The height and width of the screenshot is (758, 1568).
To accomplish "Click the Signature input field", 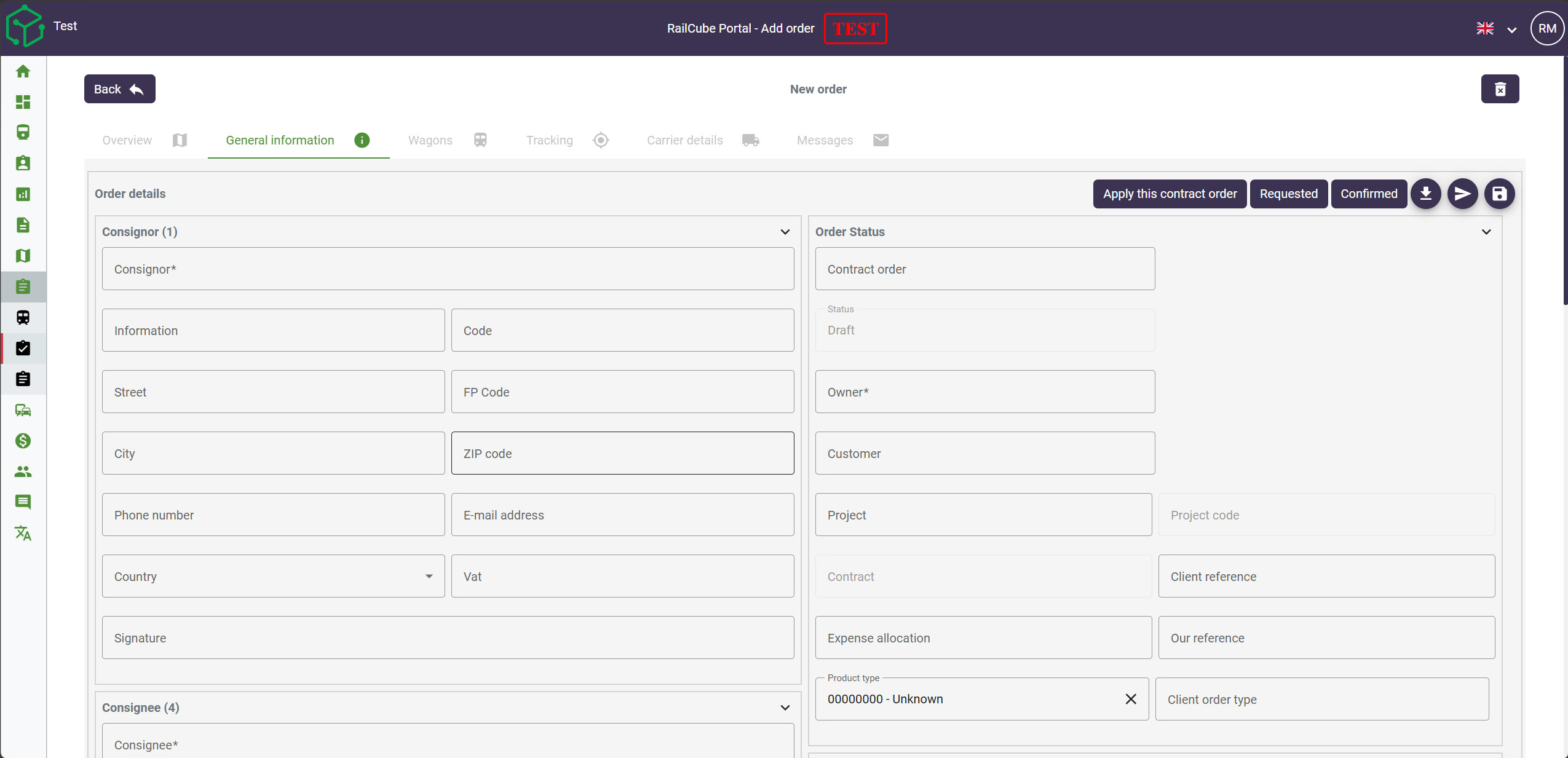I will [448, 638].
